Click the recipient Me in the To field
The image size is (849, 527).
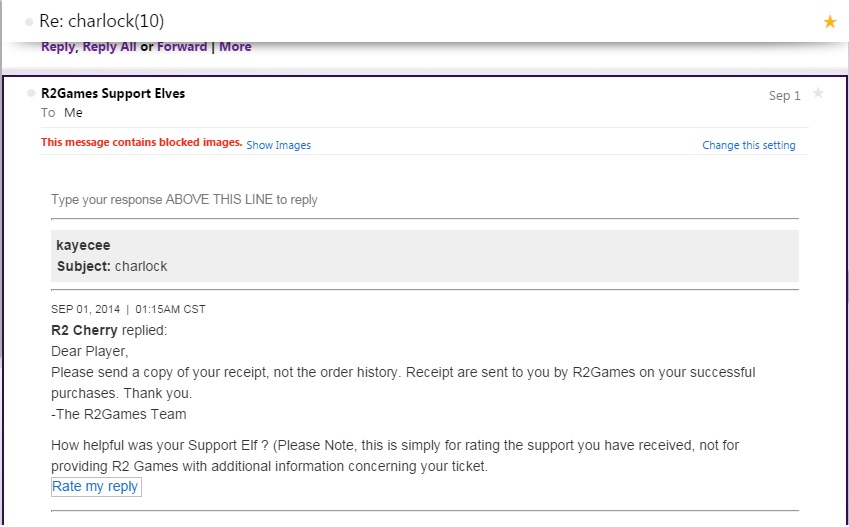point(73,113)
